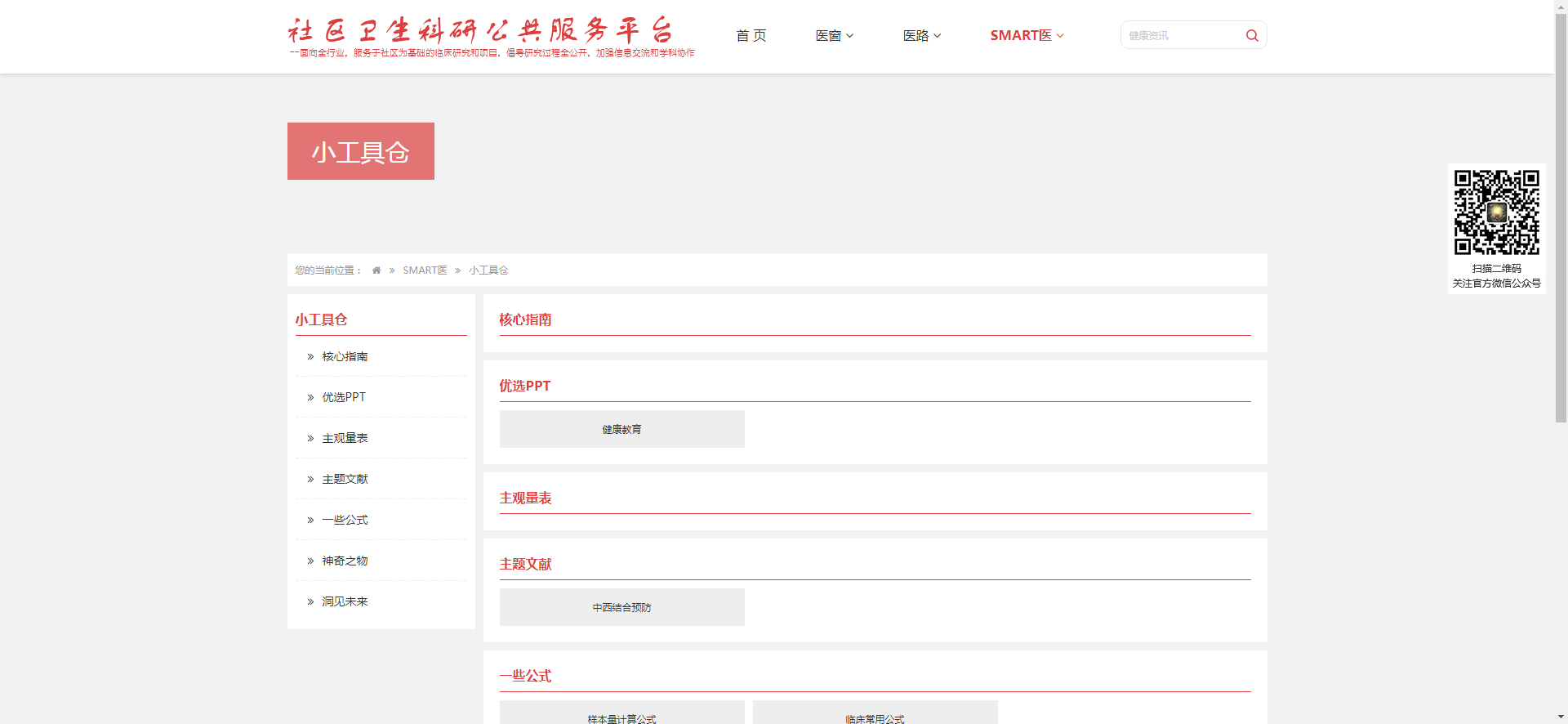
Task: Expand the 医路 dropdown menu
Action: point(921,36)
